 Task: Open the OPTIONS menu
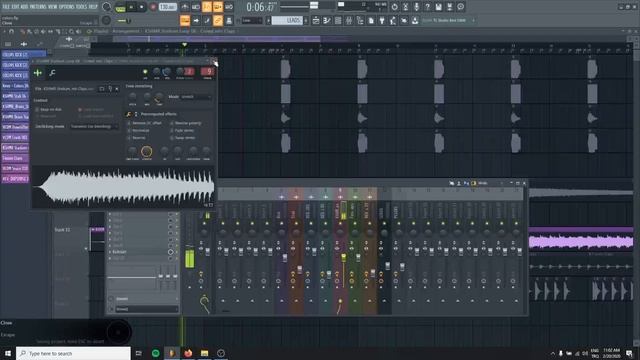(67, 7)
